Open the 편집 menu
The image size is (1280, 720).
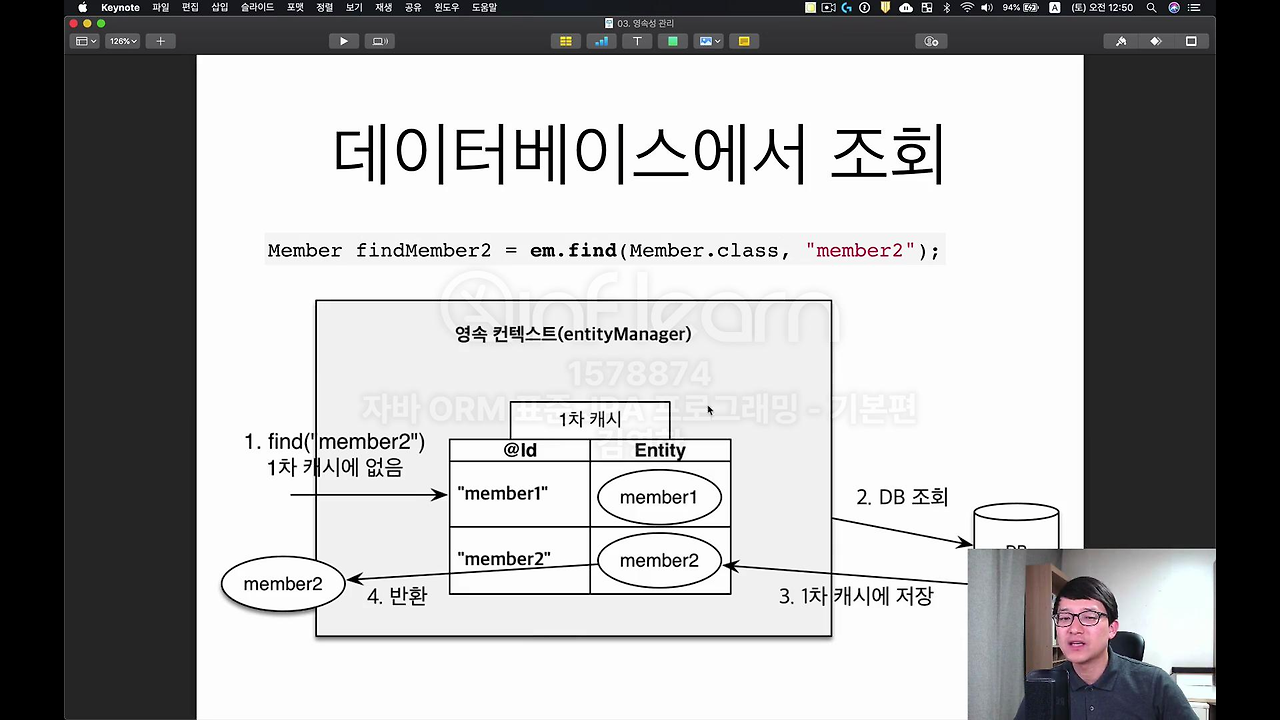(x=190, y=7)
